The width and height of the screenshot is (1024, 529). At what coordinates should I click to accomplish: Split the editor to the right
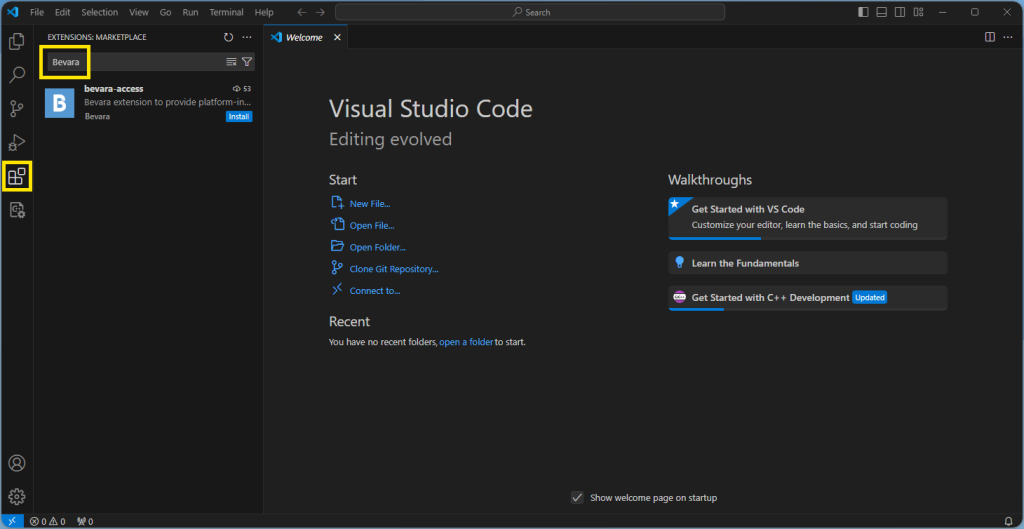pos(990,37)
